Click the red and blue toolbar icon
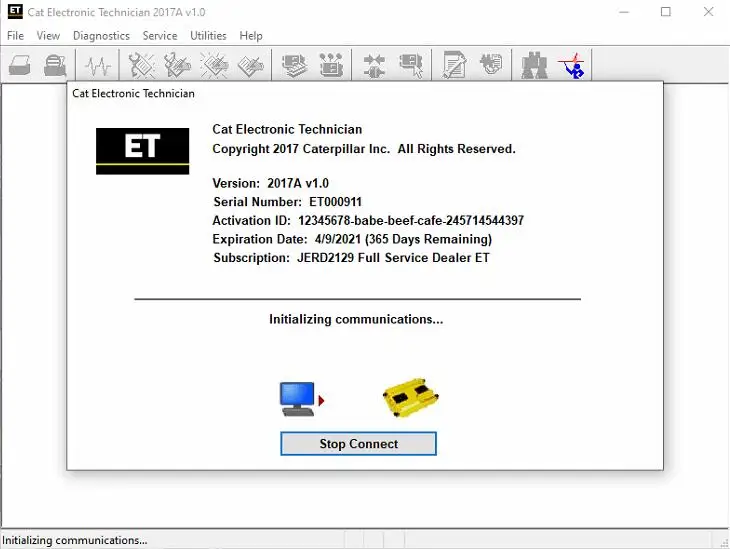 tap(571, 66)
